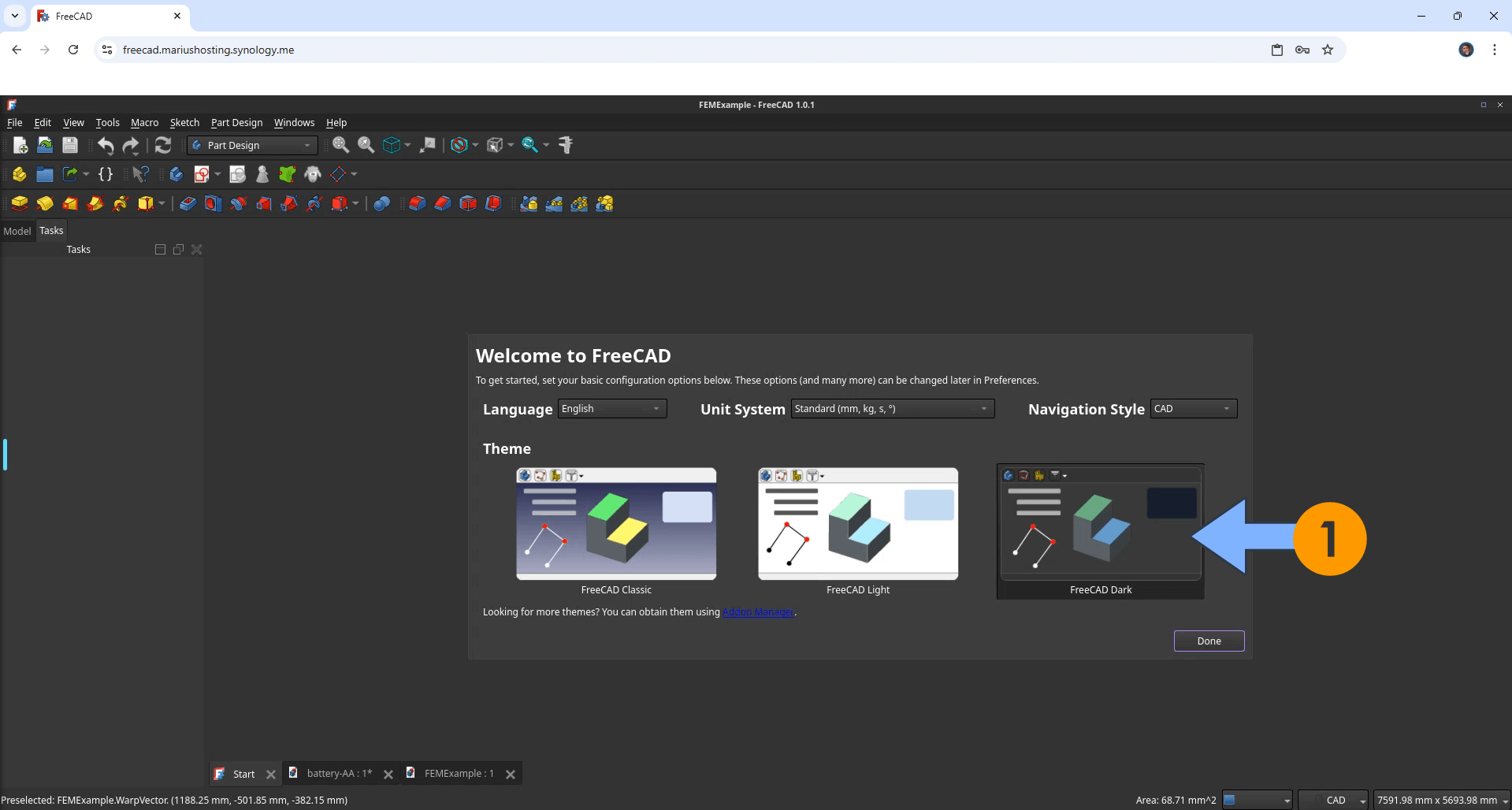Choose the FreeCAD Dark theme thumbnail
The image size is (1512, 810).
pos(1101,524)
